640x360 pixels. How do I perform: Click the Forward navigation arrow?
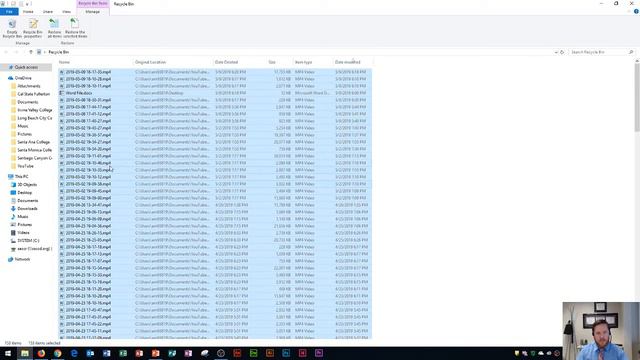click(x=16, y=52)
